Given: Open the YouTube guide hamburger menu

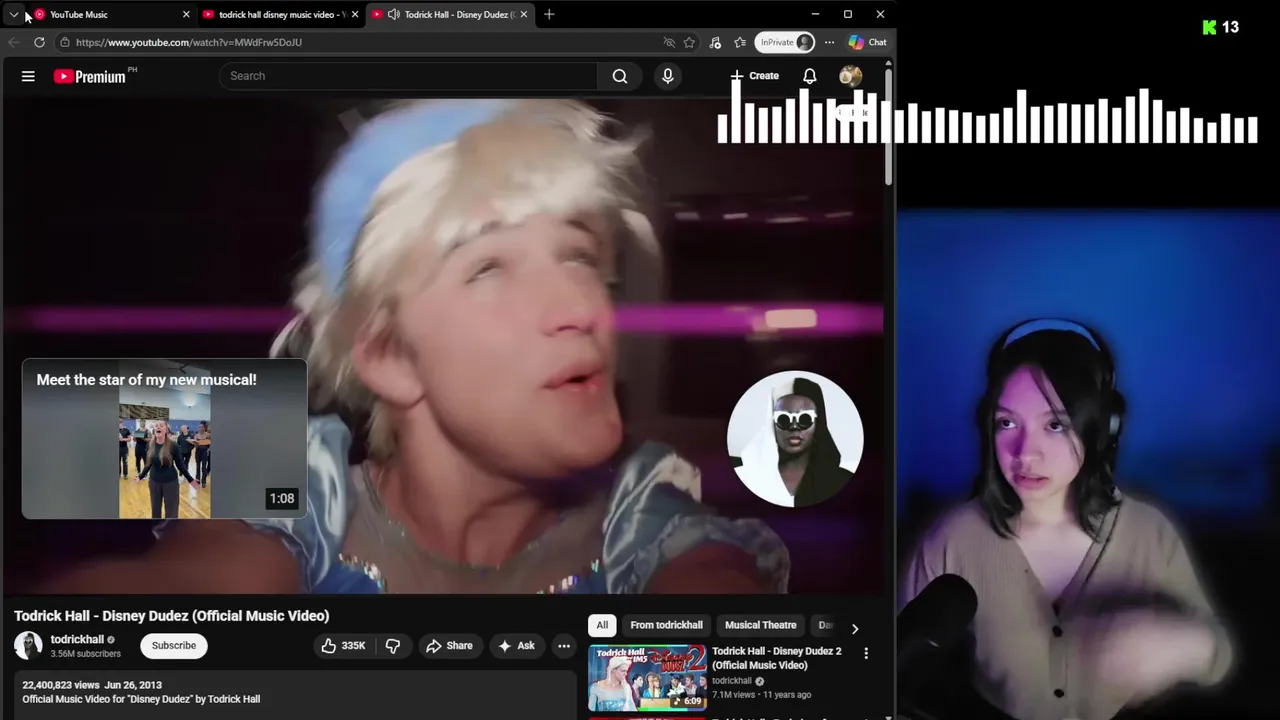Looking at the screenshot, I should coord(28,76).
